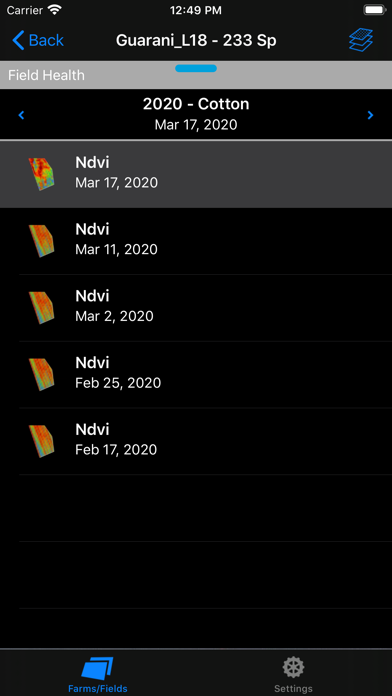The width and height of the screenshot is (392, 696).
Task: Select the Ndvi Feb 25, 2020 thumbnail
Action: pyautogui.click(x=41, y=375)
